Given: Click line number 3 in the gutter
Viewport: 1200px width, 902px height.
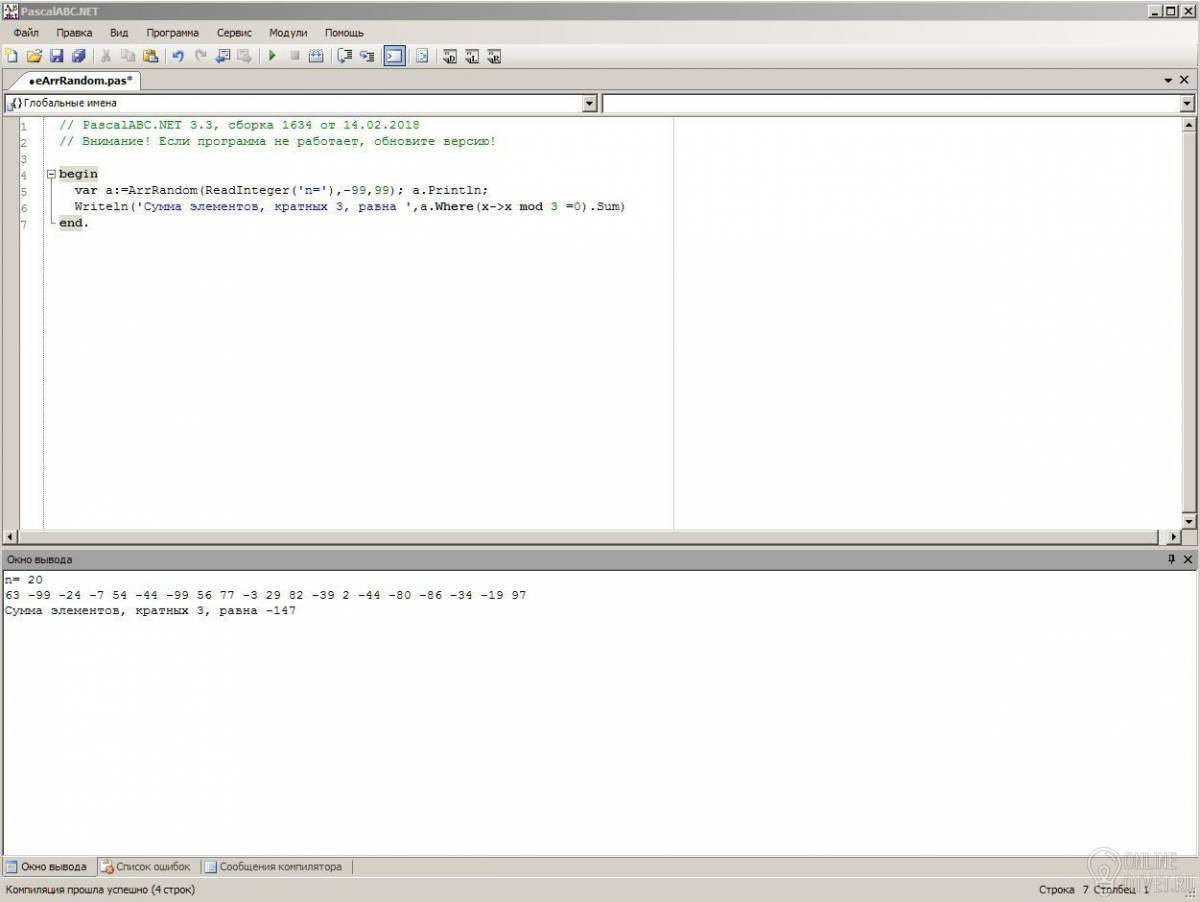Looking at the screenshot, I should 23,158.
